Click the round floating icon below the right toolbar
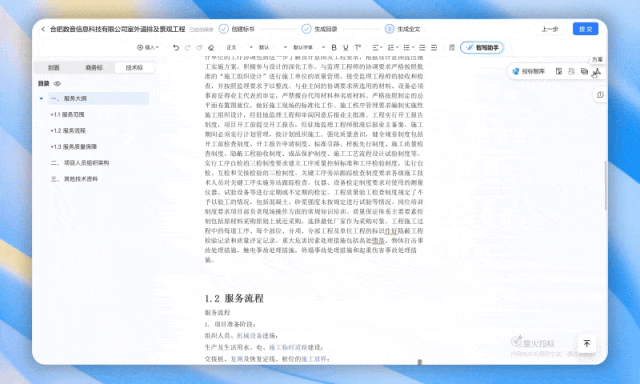Viewport: 640px width, 384px height. click(x=600, y=95)
